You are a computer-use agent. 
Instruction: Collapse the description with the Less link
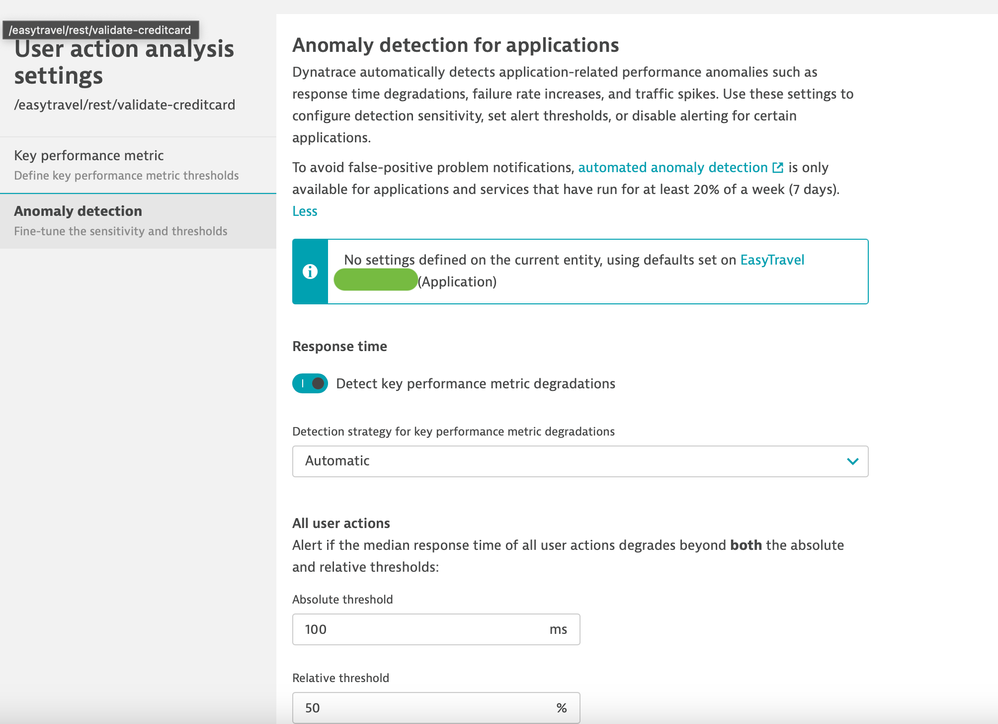coord(304,211)
